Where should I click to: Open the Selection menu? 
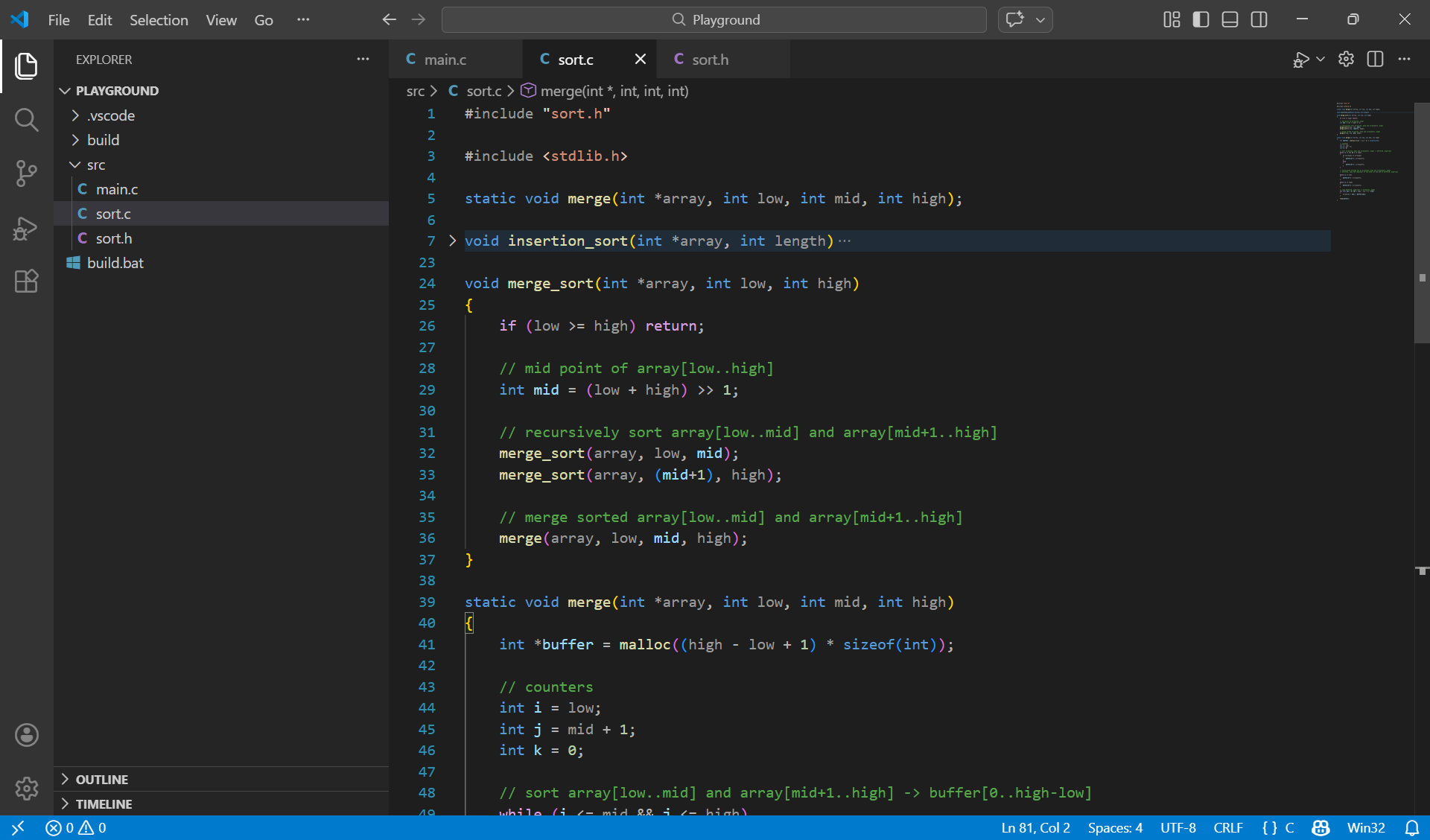(x=159, y=20)
